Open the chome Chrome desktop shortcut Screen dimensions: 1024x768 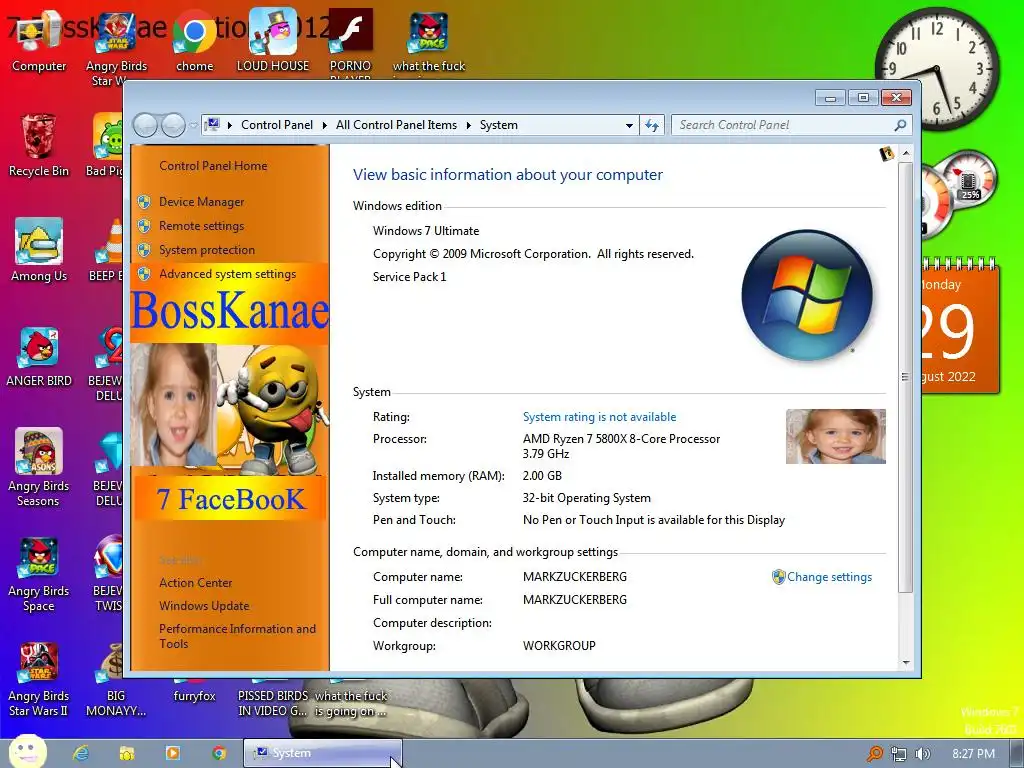tap(195, 42)
